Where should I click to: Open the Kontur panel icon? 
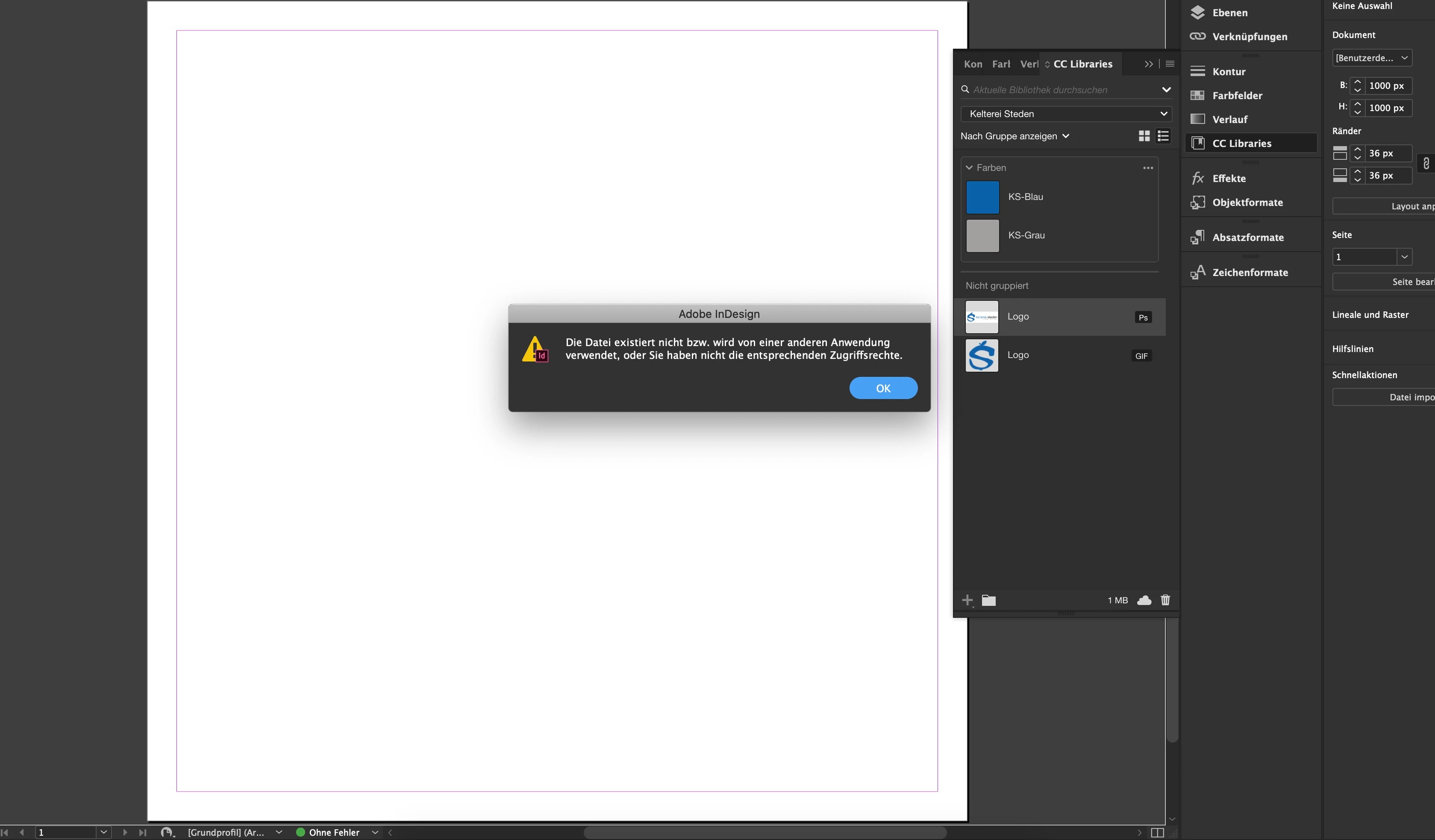click(x=1197, y=72)
